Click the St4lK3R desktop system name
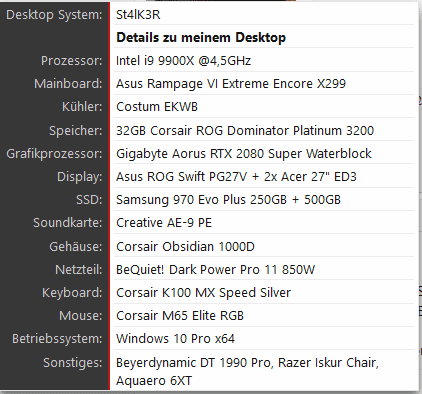The height and width of the screenshot is (394, 422). (138, 15)
